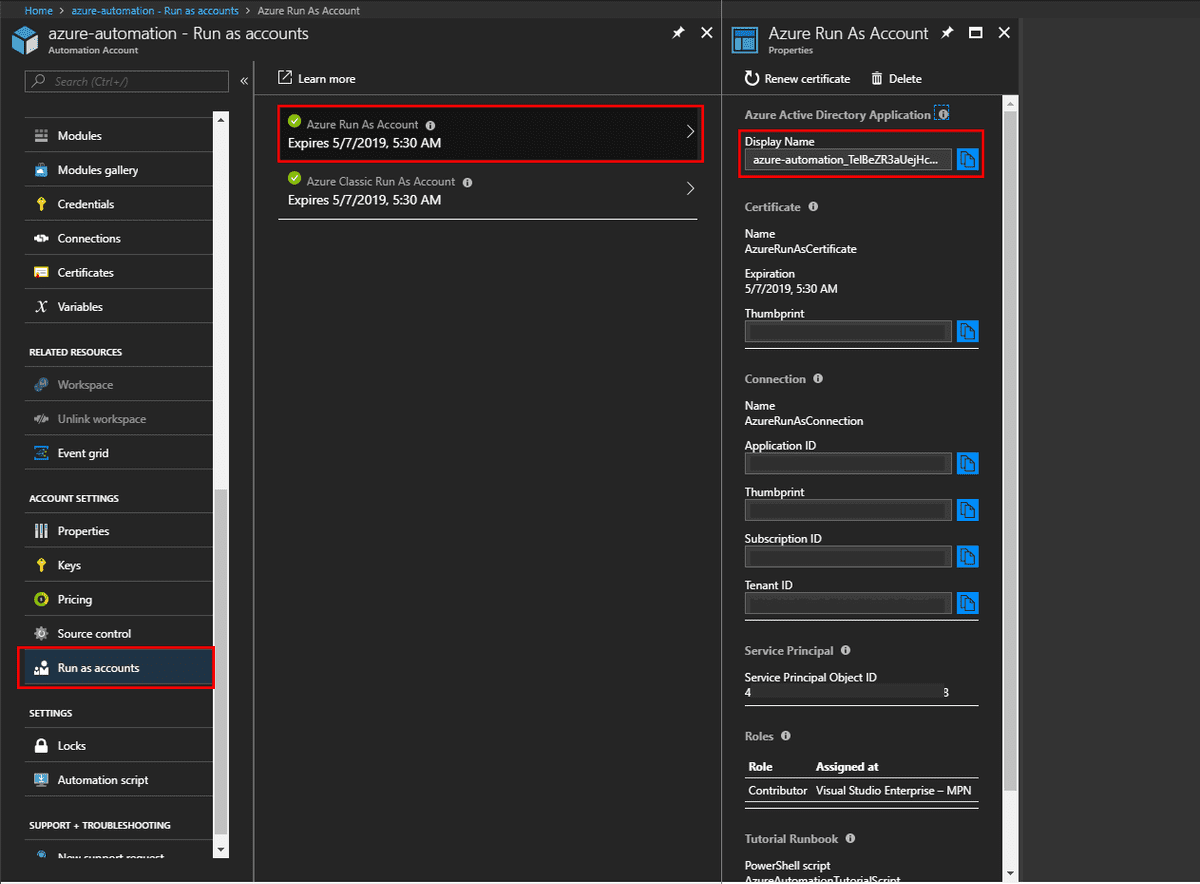Click the Modules grid icon
Image resolution: width=1200 pixels, height=884 pixels.
(x=41, y=136)
